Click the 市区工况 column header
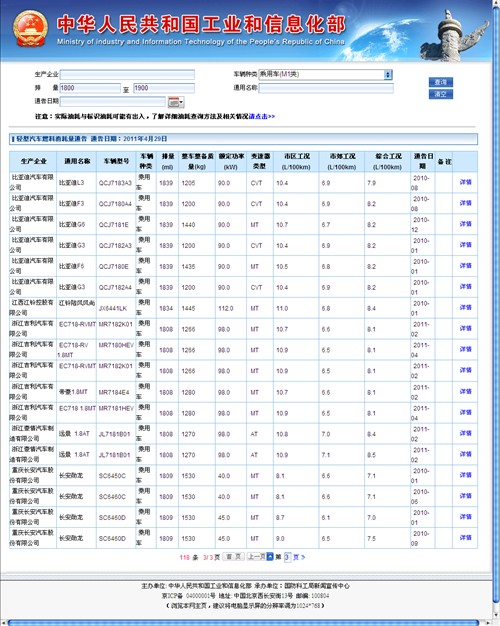Screen dimensions: 500x626 (x=296, y=161)
